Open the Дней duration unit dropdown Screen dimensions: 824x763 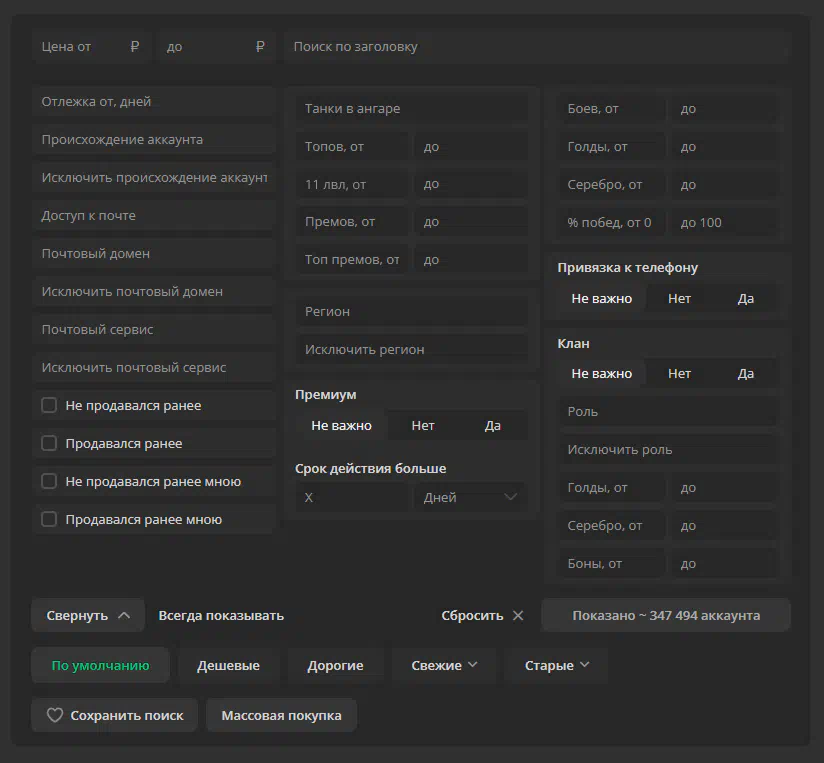point(470,497)
